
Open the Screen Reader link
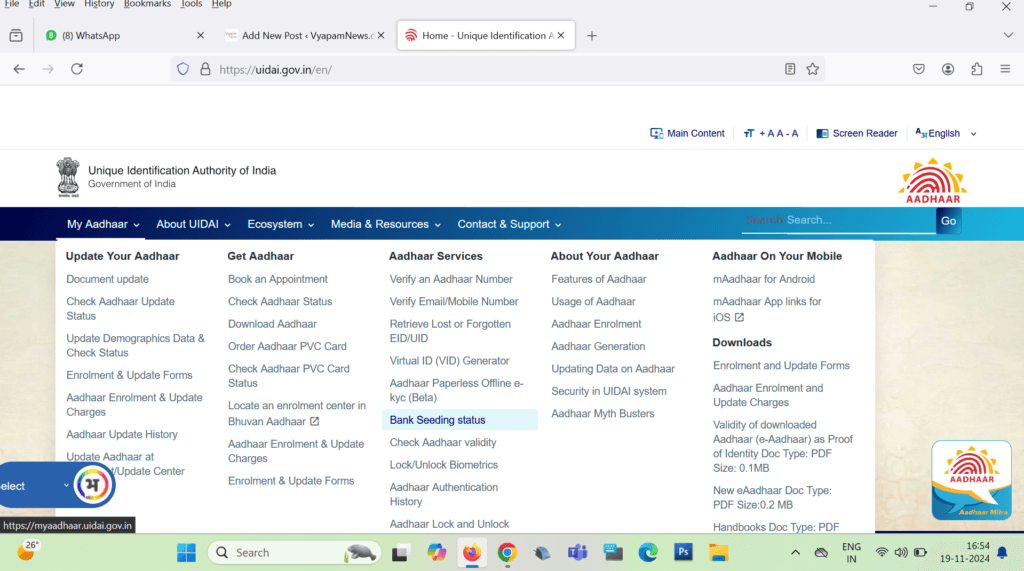(857, 133)
